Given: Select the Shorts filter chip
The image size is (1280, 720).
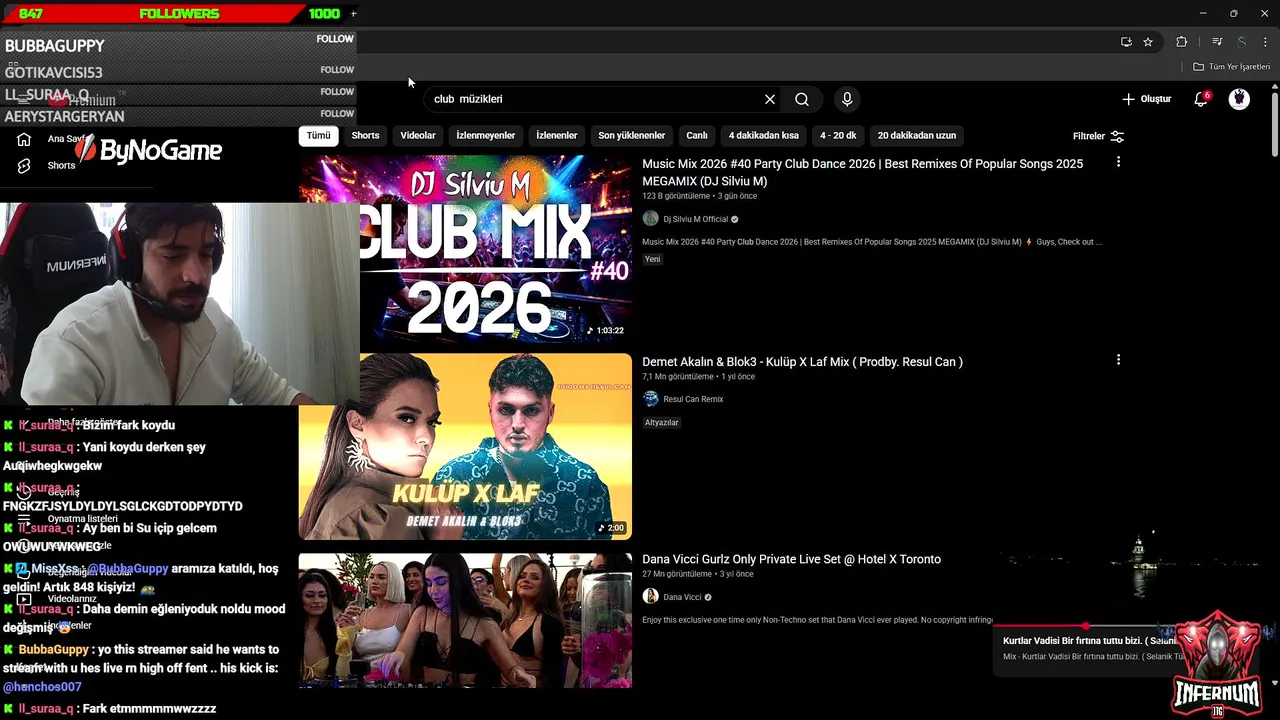Looking at the screenshot, I should point(365,136).
